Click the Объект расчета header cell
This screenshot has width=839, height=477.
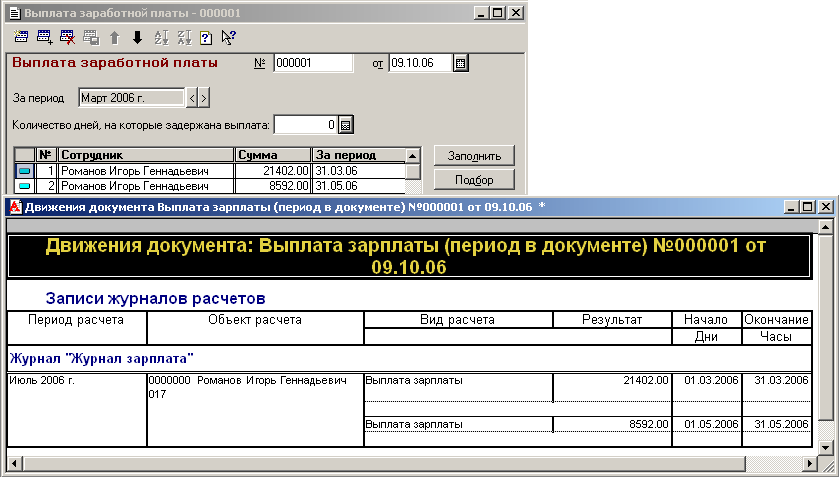[255, 328]
